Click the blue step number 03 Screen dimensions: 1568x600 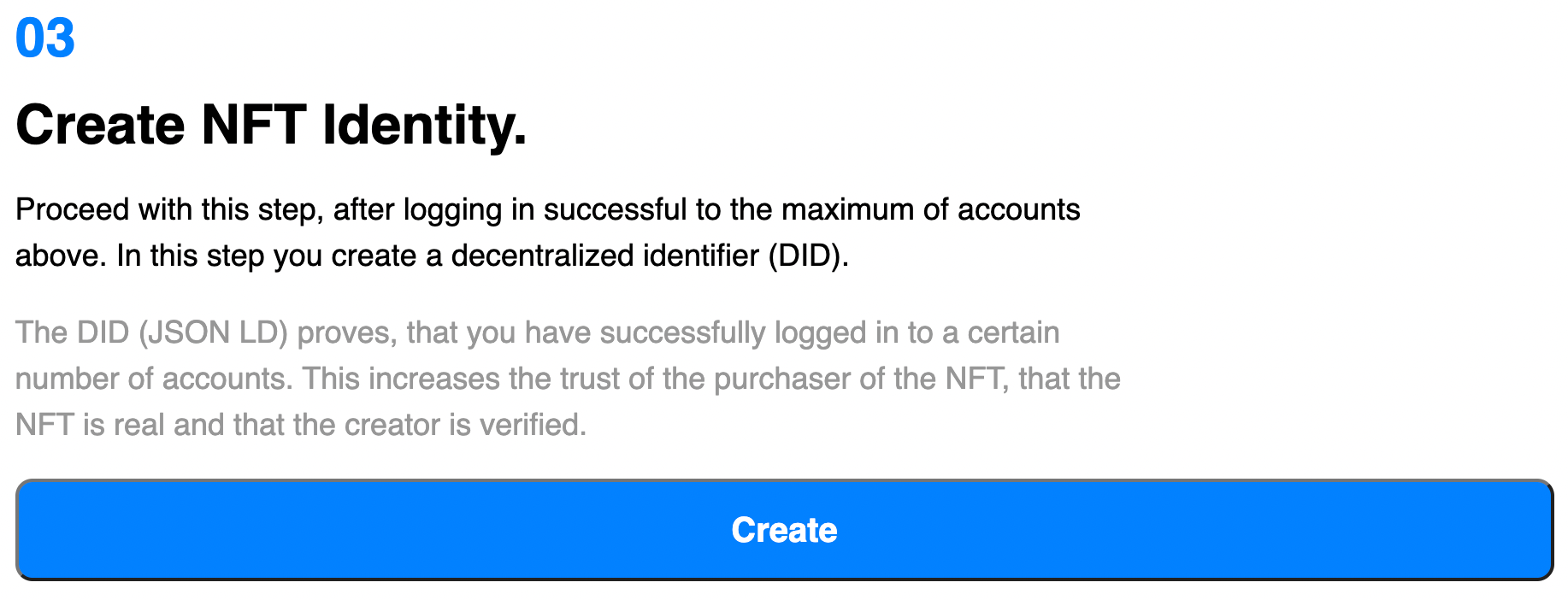coord(45,38)
